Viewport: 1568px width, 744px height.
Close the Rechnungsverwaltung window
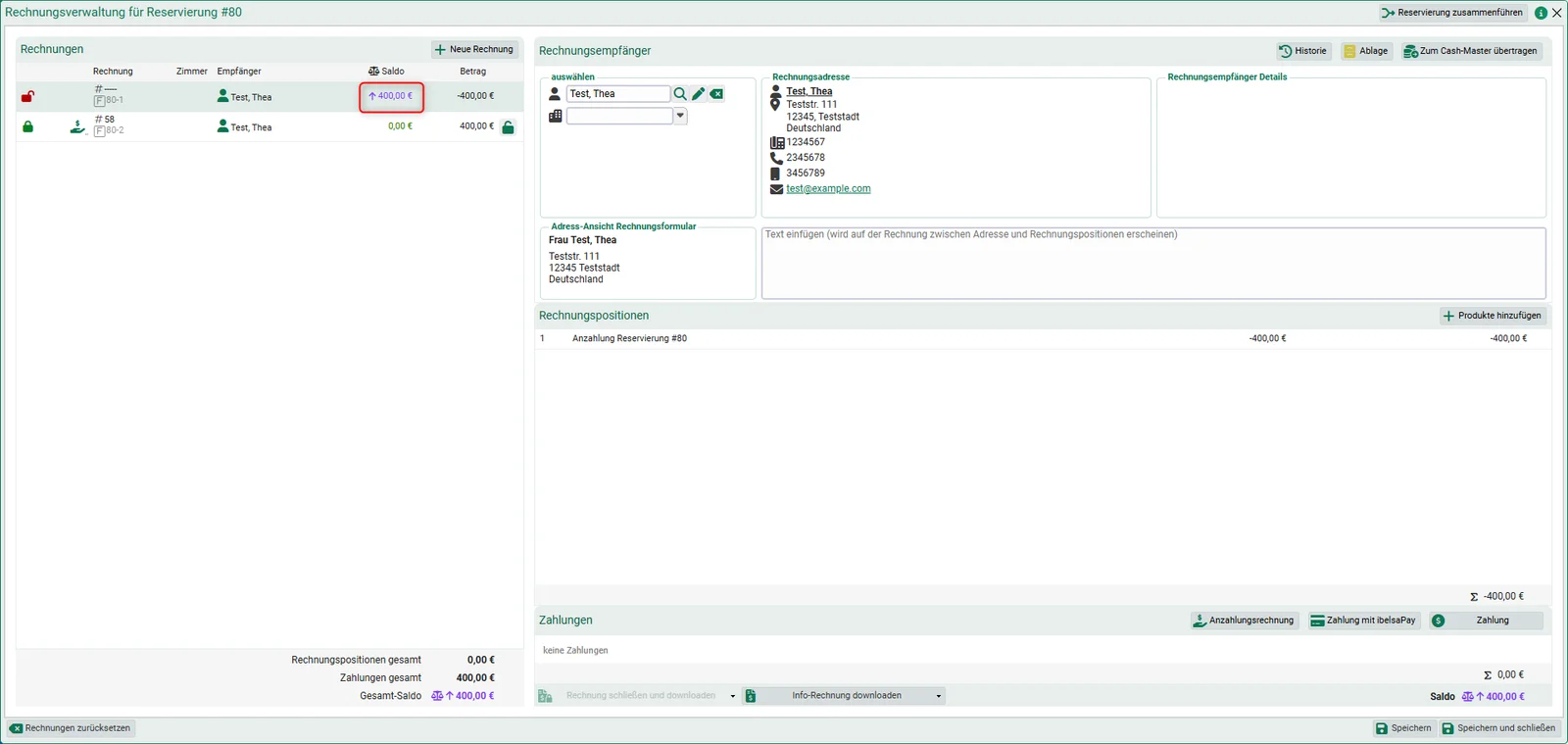coord(1556,13)
